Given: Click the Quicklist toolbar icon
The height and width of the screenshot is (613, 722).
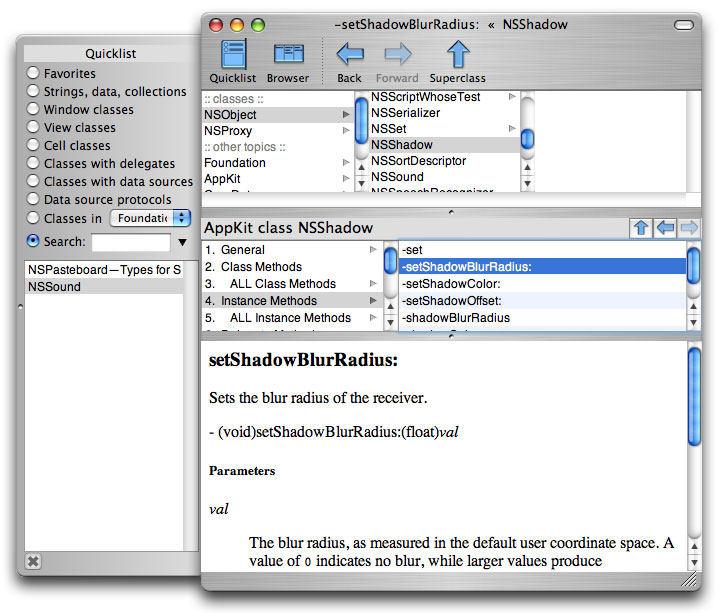Looking at the screenshot, I should click(233, 54).
